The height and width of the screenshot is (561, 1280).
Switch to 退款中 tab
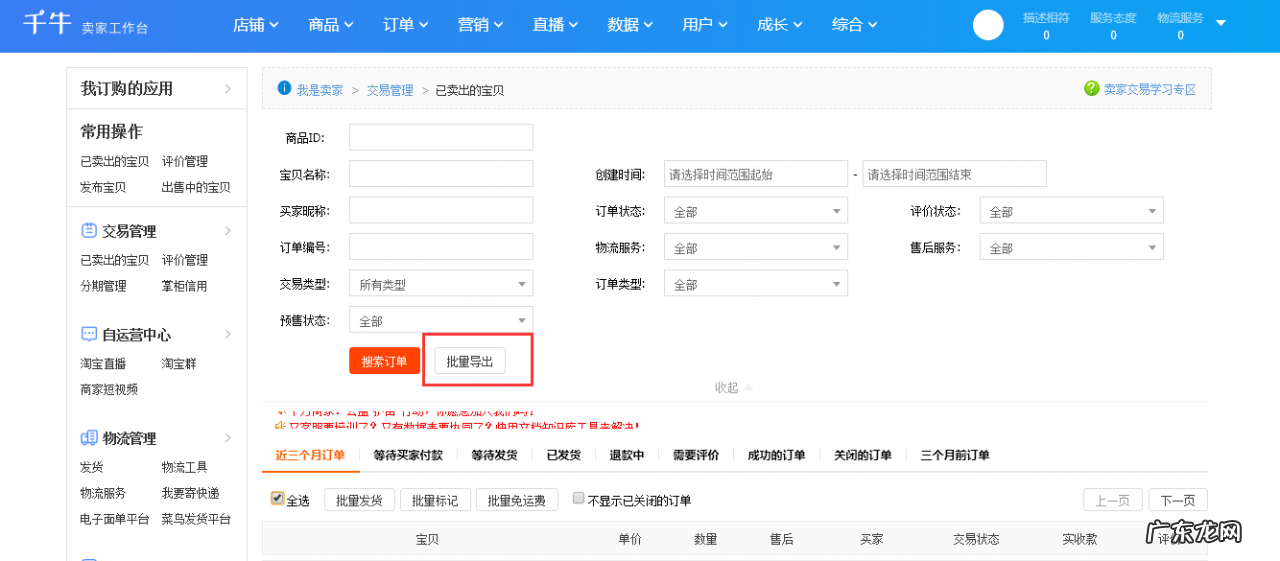click(x=627, y=455)
